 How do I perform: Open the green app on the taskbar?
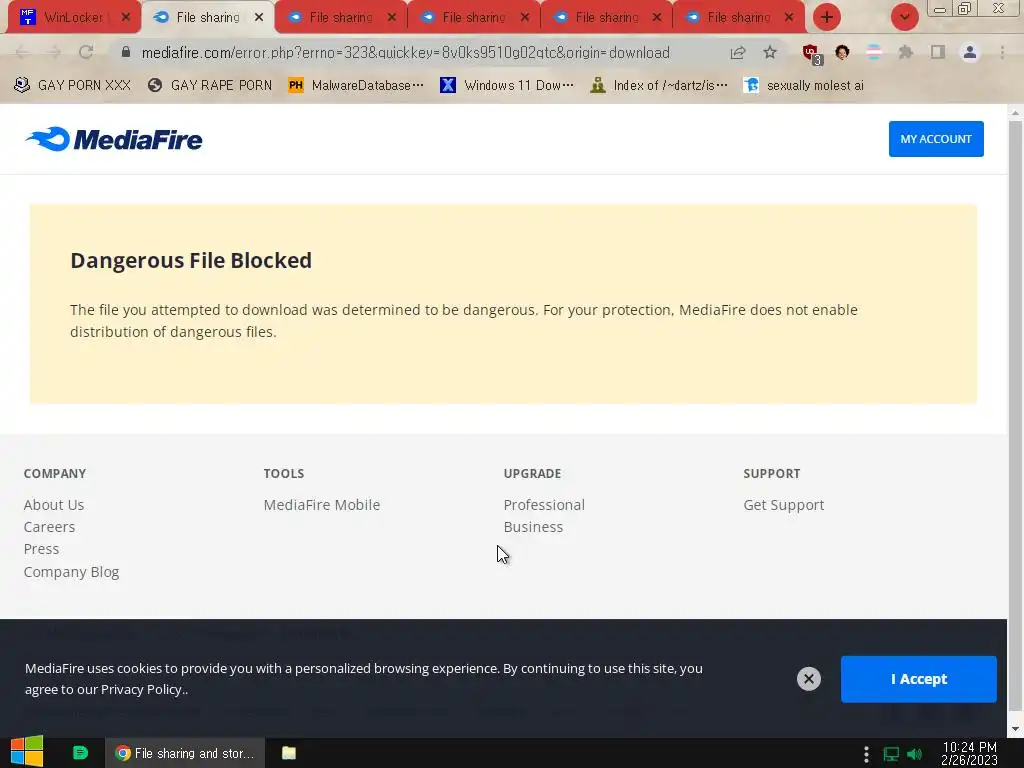[x=80, y=753]
